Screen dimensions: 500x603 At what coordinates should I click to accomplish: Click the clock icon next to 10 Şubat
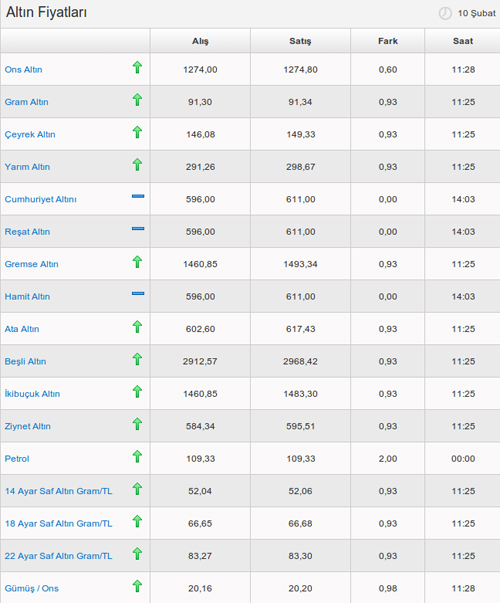click(445, 13)
